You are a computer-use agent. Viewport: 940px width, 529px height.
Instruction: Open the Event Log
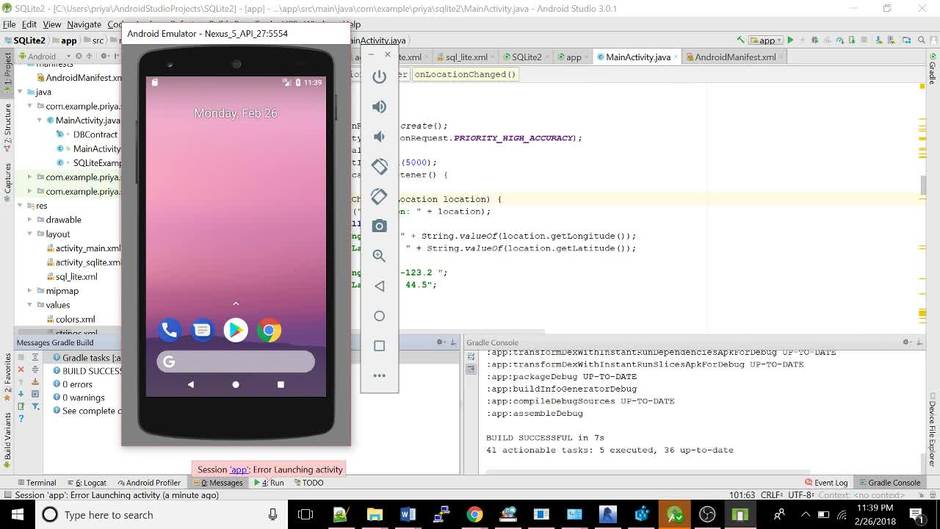(x=826, y=483)
